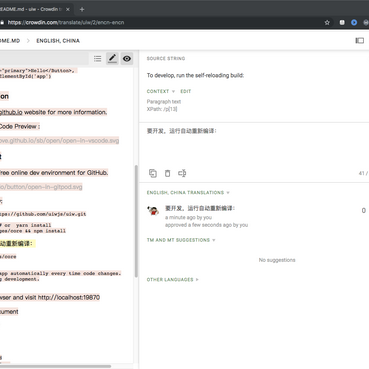Image resolution: width=369 pixels, height=369 pixels.
Task: Click the ENGLISH, CHINA breadcrumb
Action: click(x=58, y=41)
